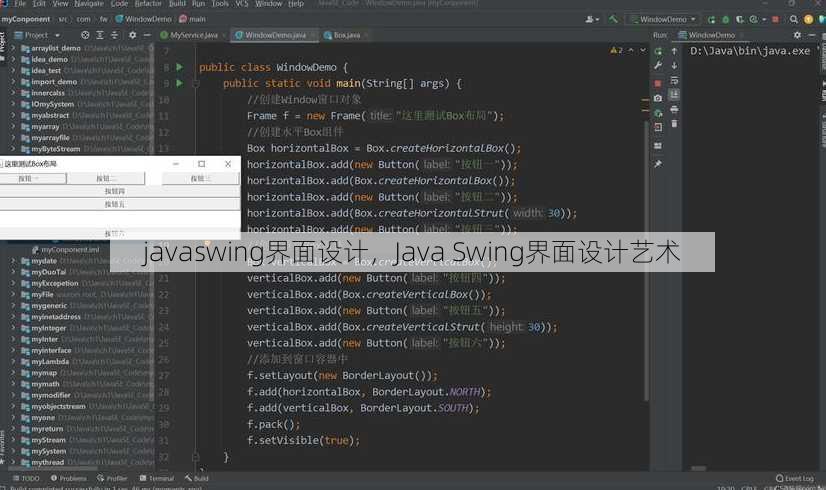Viewport: 826px width, 490px height.
Task: Select the IOmySystem module in project tree
Action: click(x=53, y=104)
